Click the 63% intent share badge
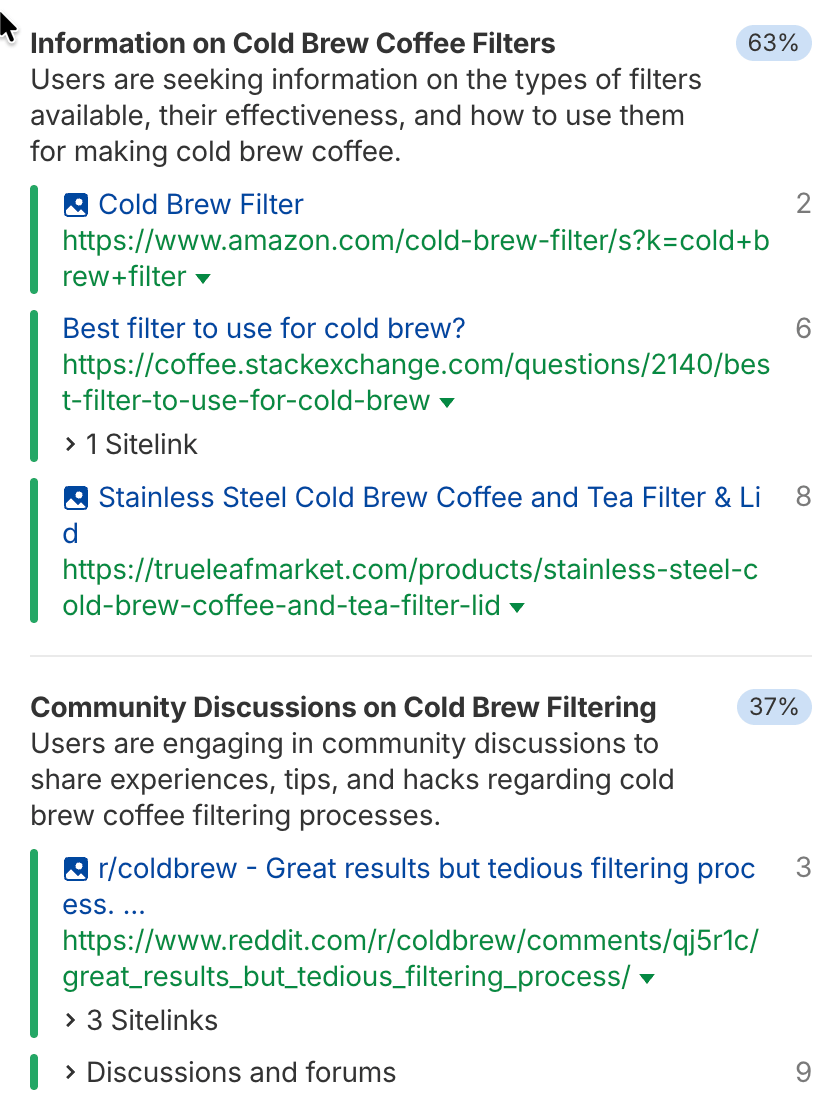This screenshot has width=838, height=1112. 773,44
